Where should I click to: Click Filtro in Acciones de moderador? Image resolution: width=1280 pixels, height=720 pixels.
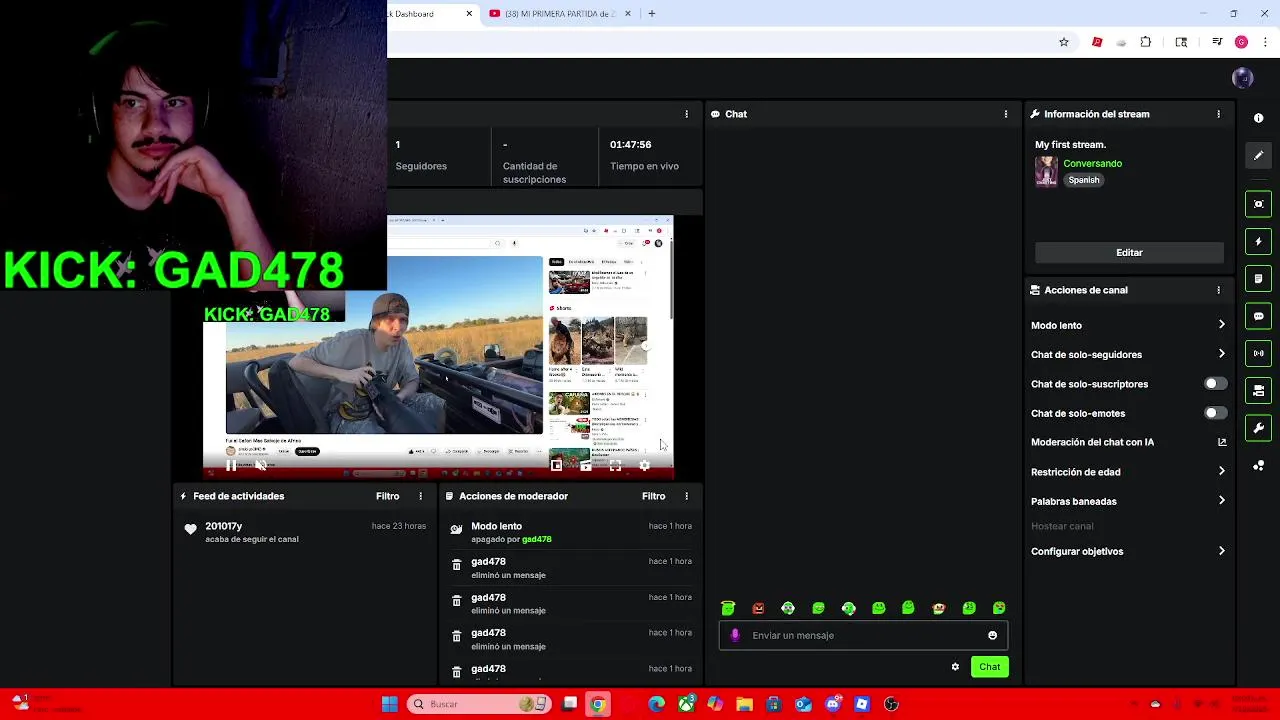pos(653,496)
